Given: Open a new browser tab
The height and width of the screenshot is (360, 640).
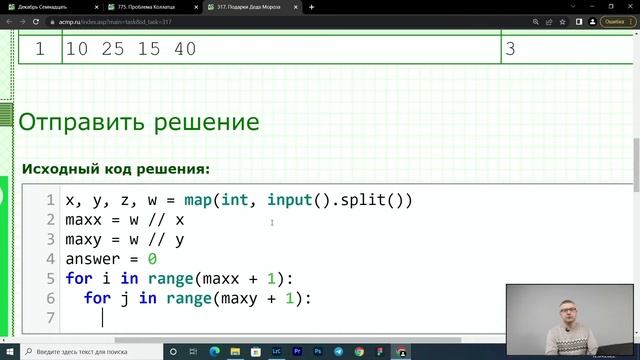Looking at the screenshot, I should (x=311, y=7).
